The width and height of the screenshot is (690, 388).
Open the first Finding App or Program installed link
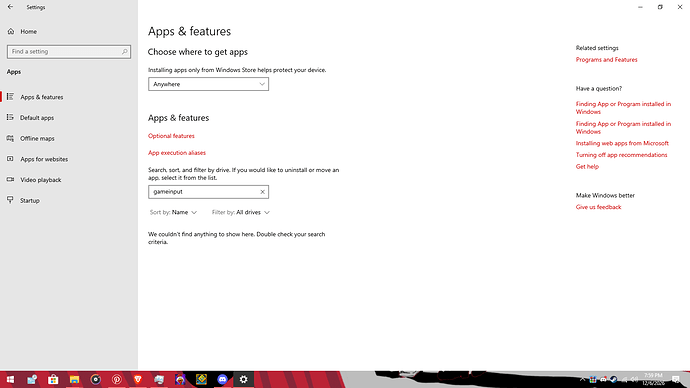click(623, 108)
